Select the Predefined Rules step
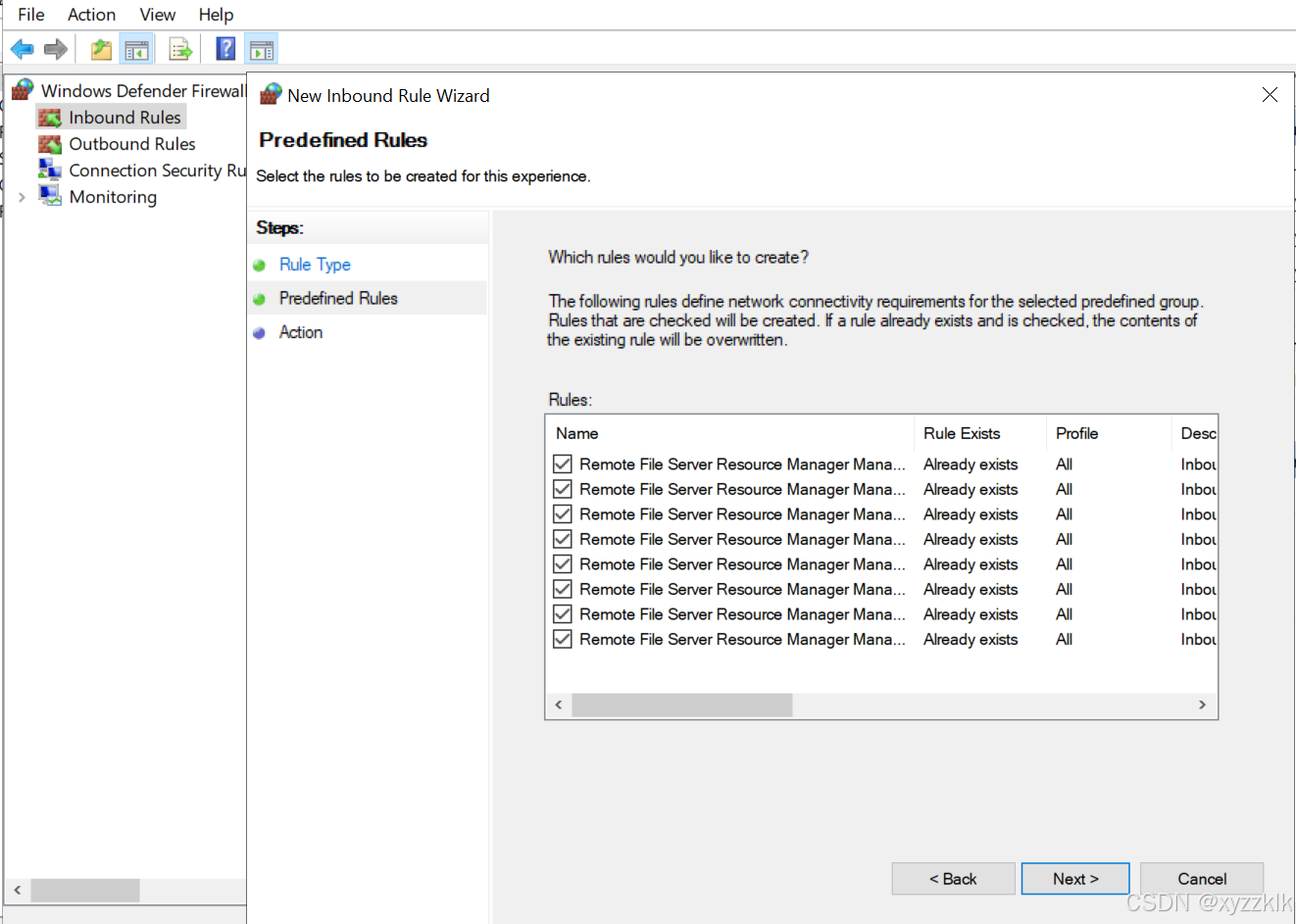 pos(338,298)
